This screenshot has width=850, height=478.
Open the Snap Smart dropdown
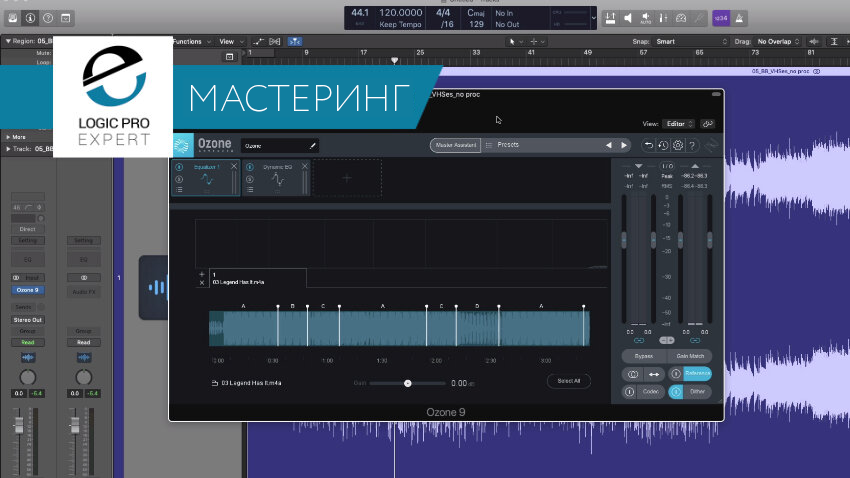pyautogui.click(x=691, y=42)
